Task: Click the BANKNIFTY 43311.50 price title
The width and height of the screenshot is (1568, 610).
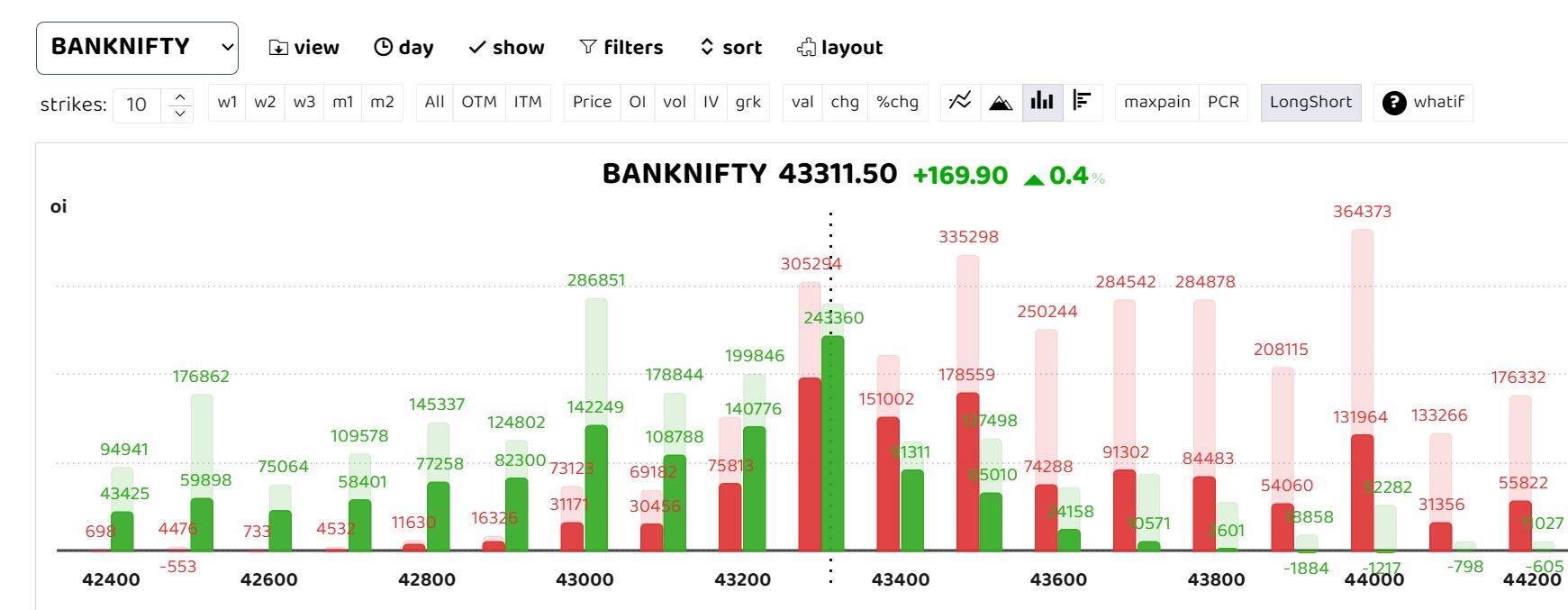Action: click(x=749, y=174)
